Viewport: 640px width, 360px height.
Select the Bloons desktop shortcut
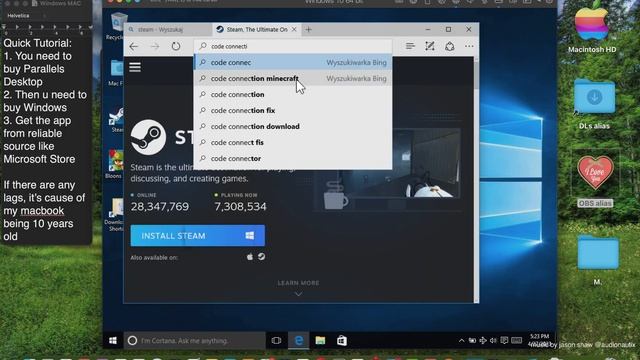pos(114,164)
